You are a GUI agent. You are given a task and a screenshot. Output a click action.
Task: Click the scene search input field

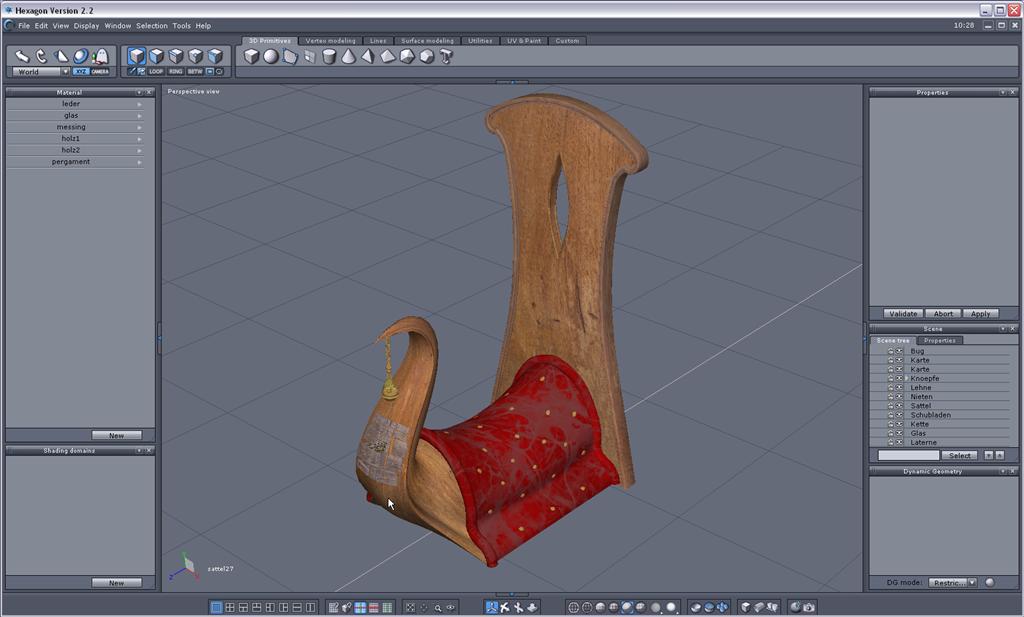[908, 456]
